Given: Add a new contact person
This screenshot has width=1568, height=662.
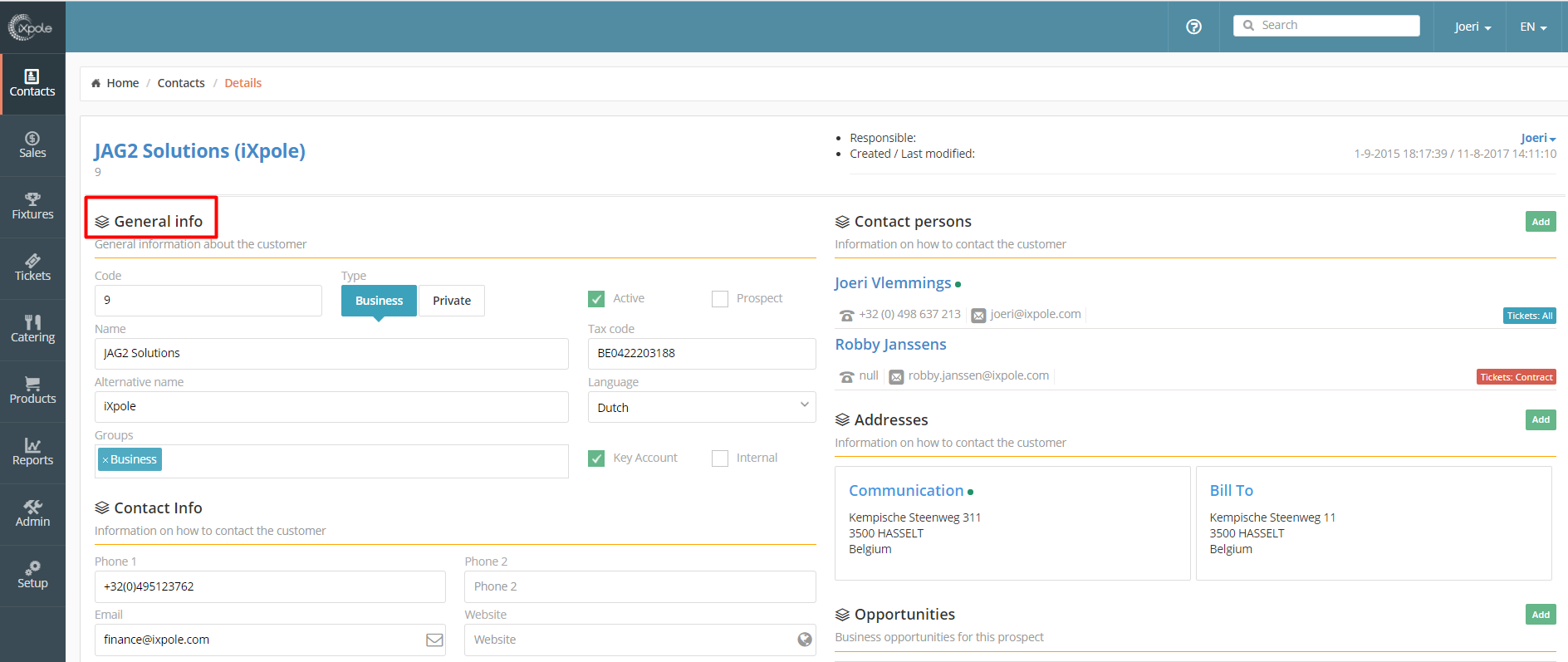Looking at the screenshot, I should [x=1541, y=222].
